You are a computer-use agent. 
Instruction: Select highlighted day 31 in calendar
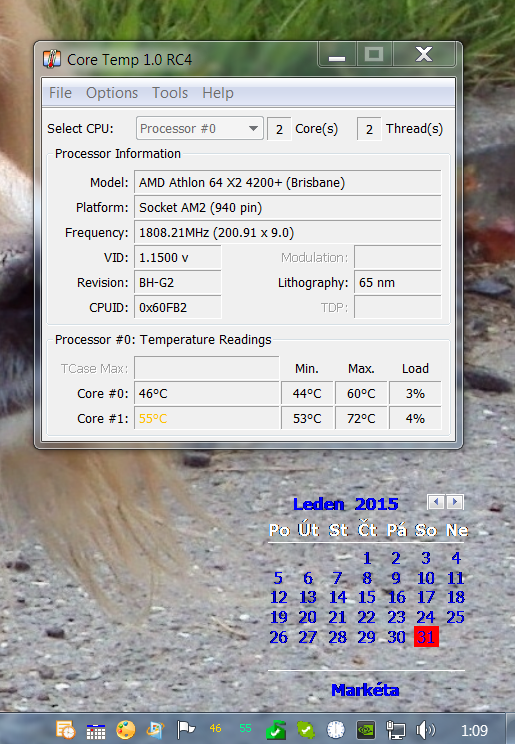tap(426, 637)
